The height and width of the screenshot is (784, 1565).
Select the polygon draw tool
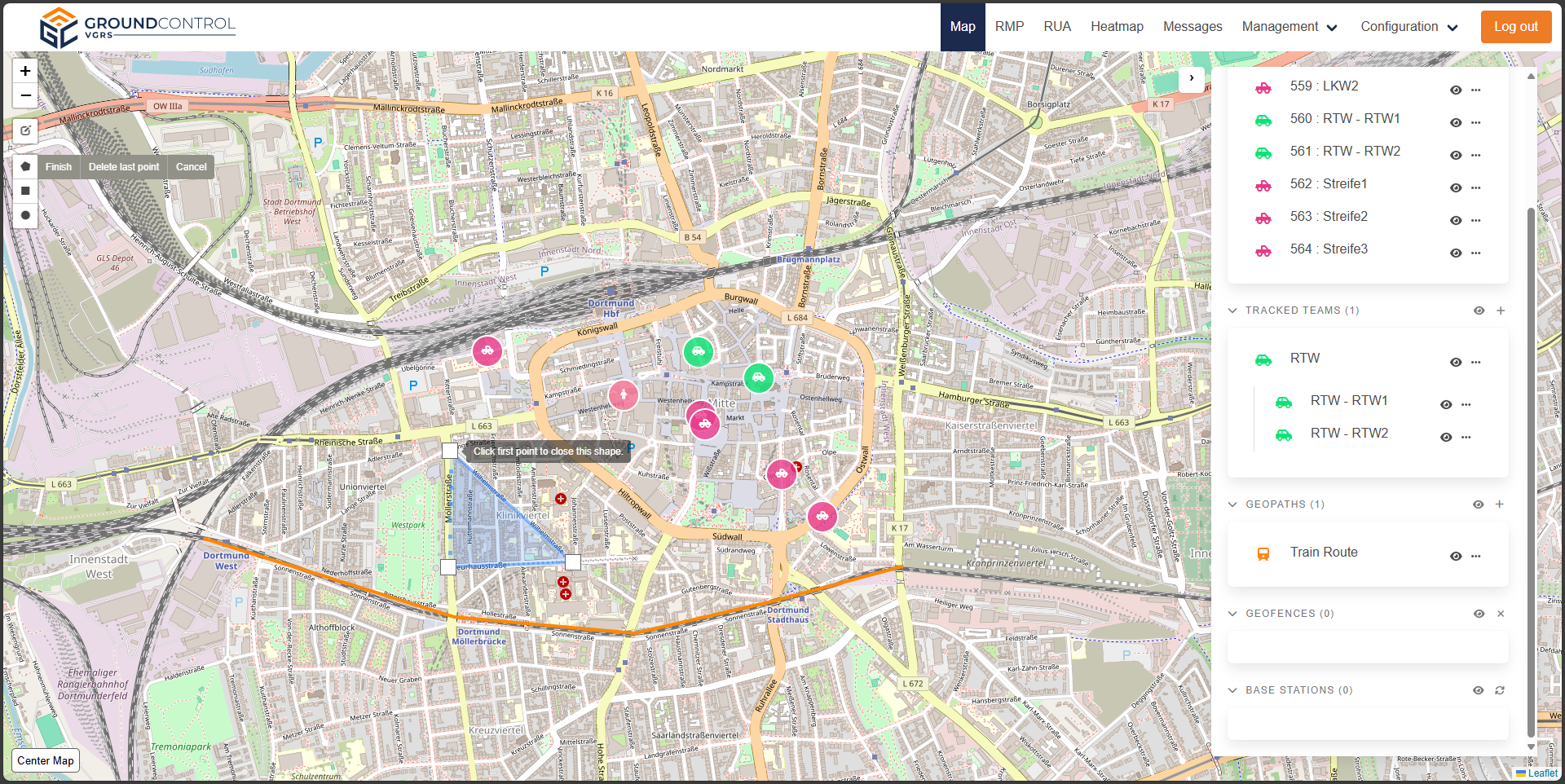[25, 166]
